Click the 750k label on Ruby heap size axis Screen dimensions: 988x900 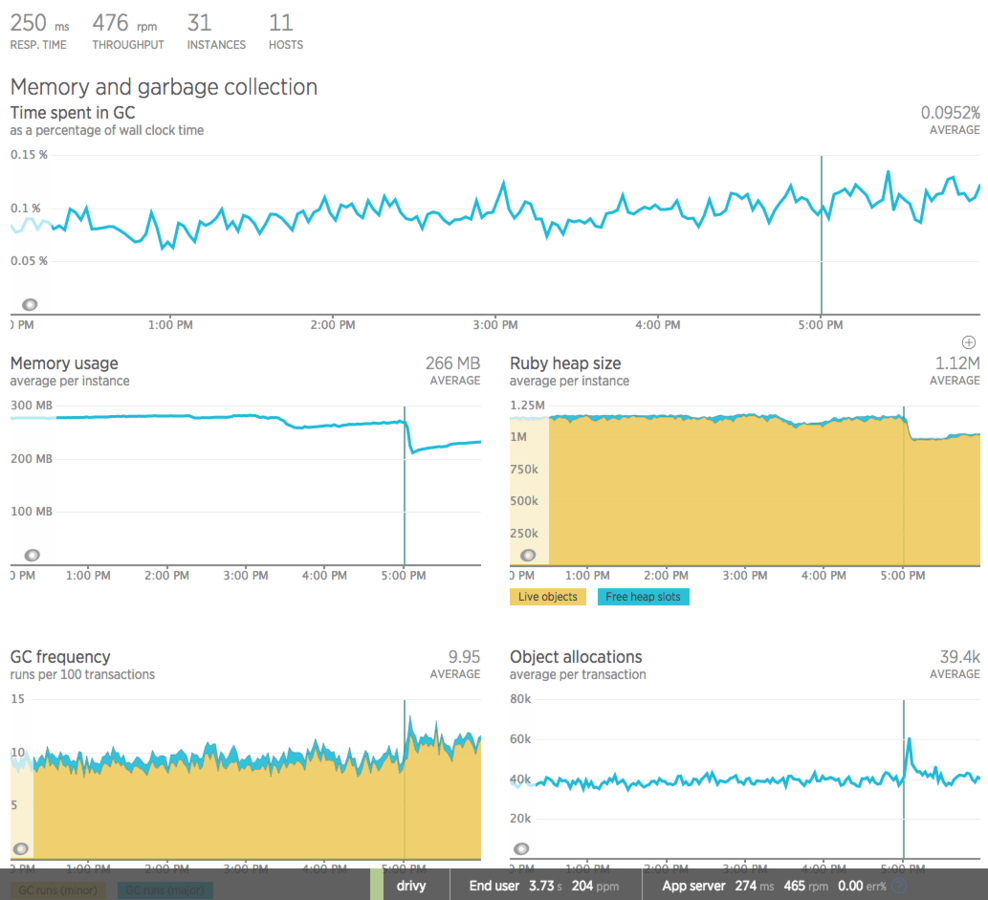pyautogui.click(x=524, y=470)
